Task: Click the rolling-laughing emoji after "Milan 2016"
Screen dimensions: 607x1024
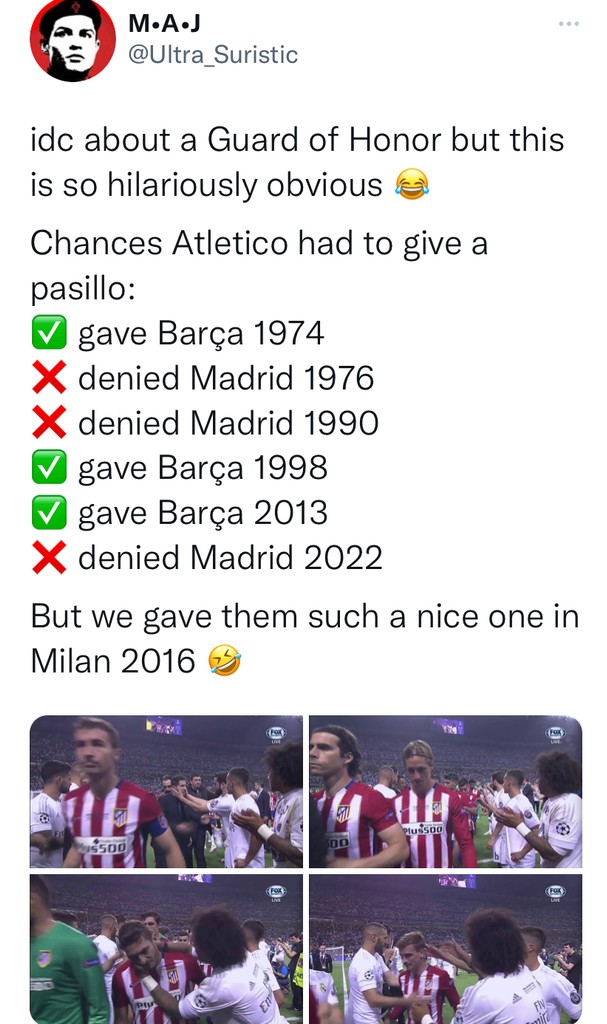Action: tap(225, 661)
